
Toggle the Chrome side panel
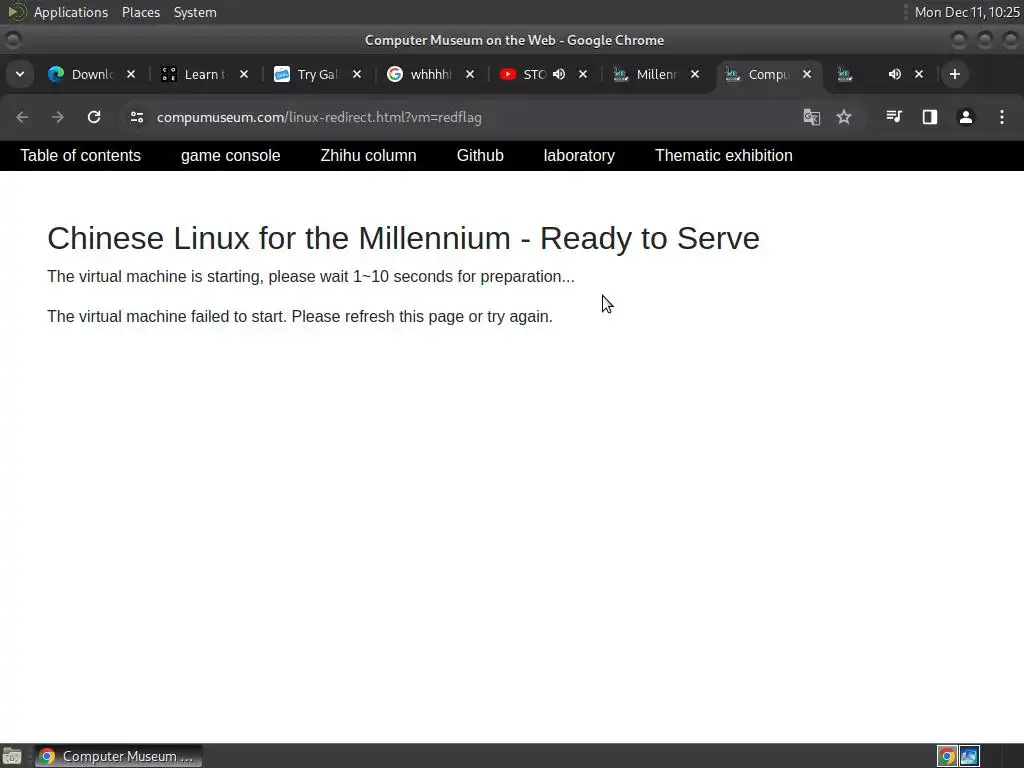pos(930,117)
